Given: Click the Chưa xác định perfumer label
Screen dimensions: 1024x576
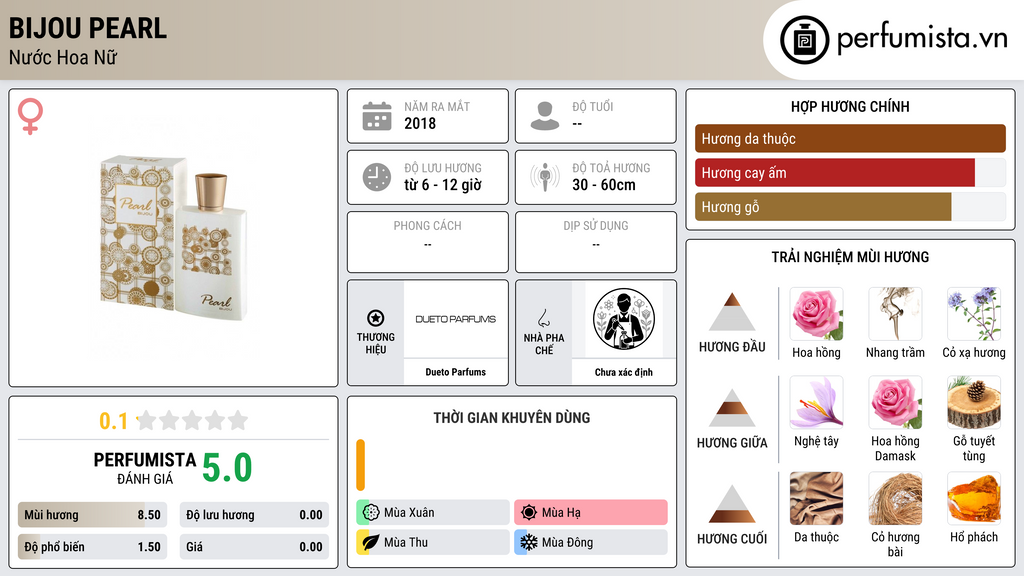Looking at the screenshot, I should 624,372.
